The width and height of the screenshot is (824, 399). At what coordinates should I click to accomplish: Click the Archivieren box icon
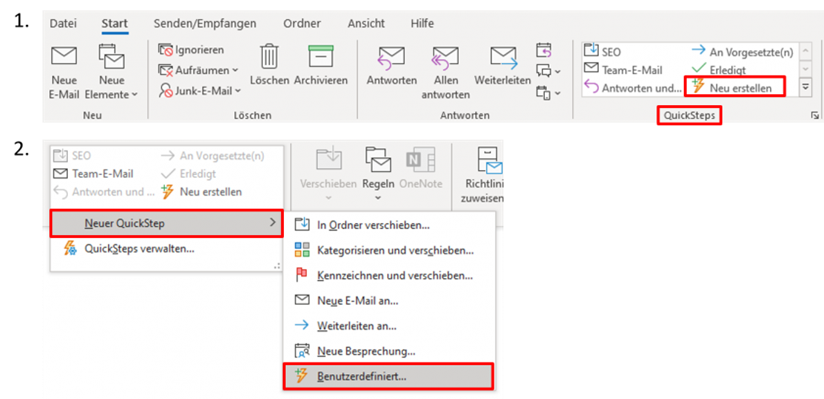click(x=321, y=56)
